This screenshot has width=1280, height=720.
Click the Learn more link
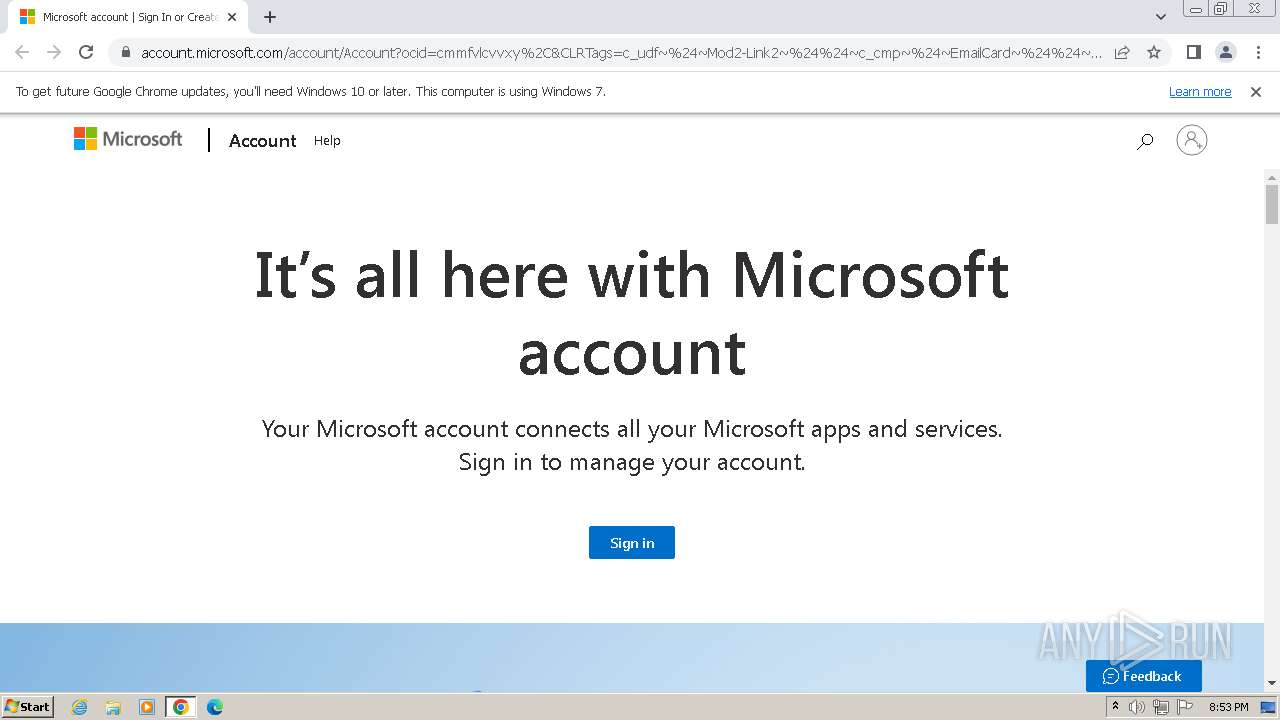(1200, 91)
